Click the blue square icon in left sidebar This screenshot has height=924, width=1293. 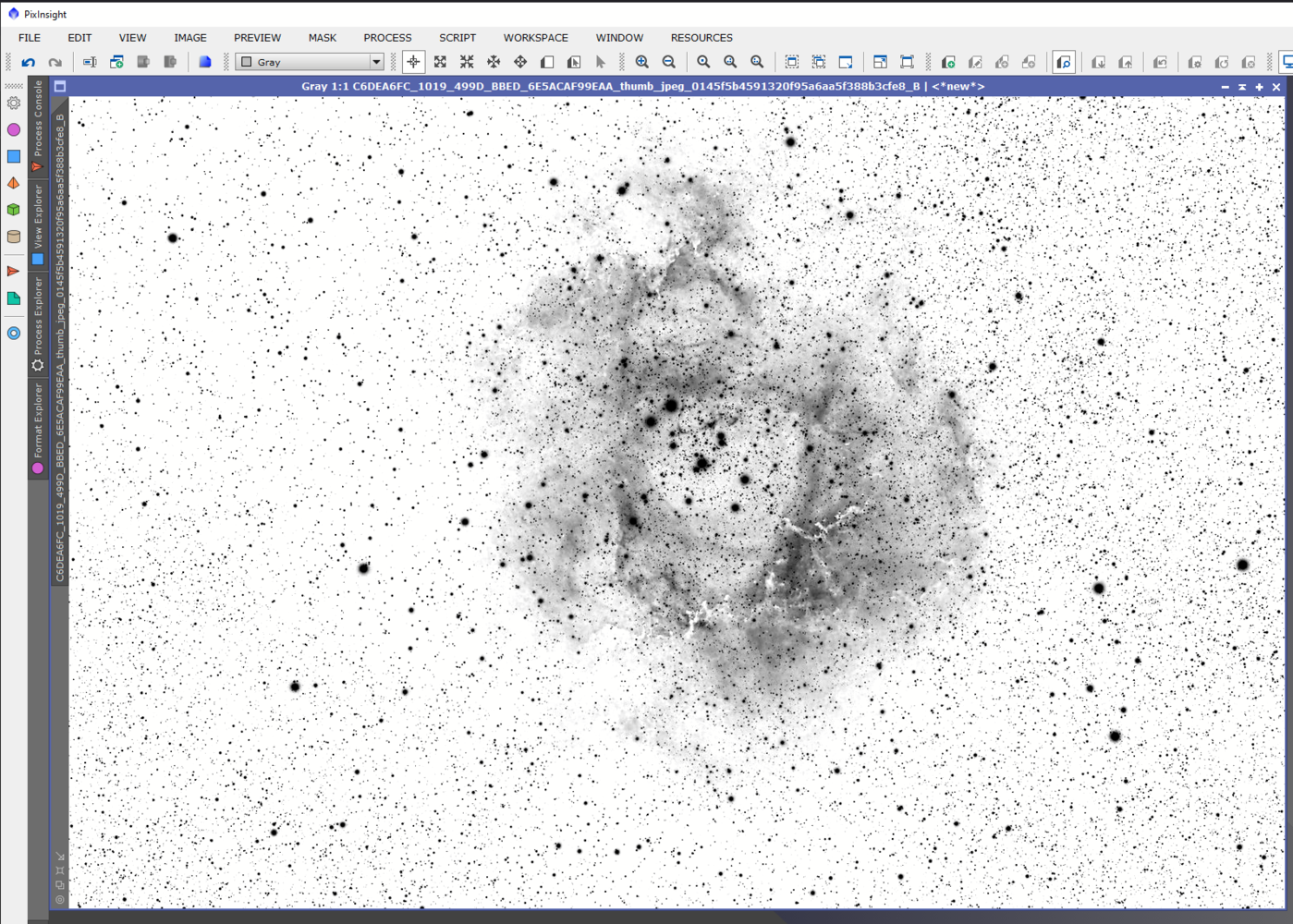(14, 156)
